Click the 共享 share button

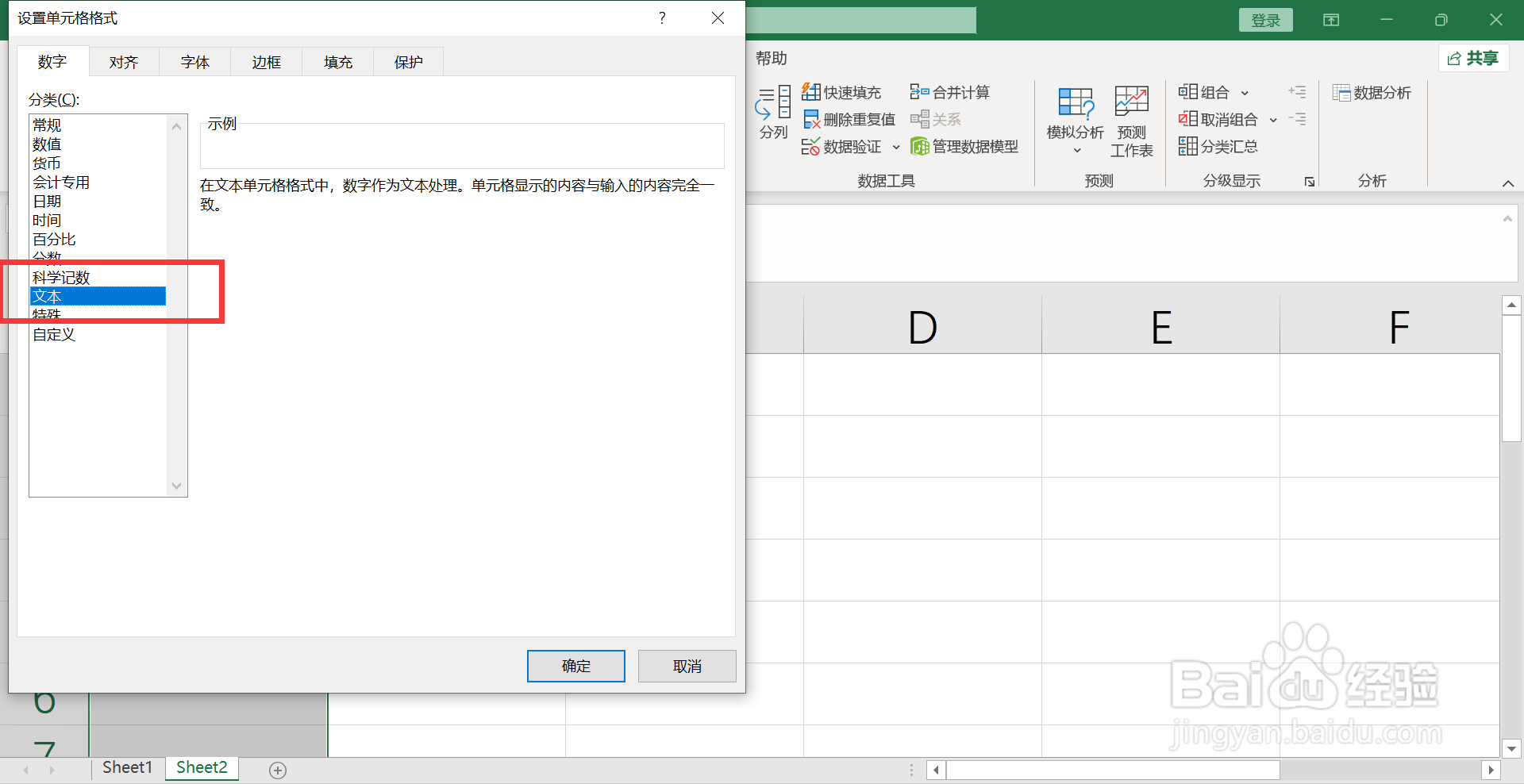[1473, 58]
